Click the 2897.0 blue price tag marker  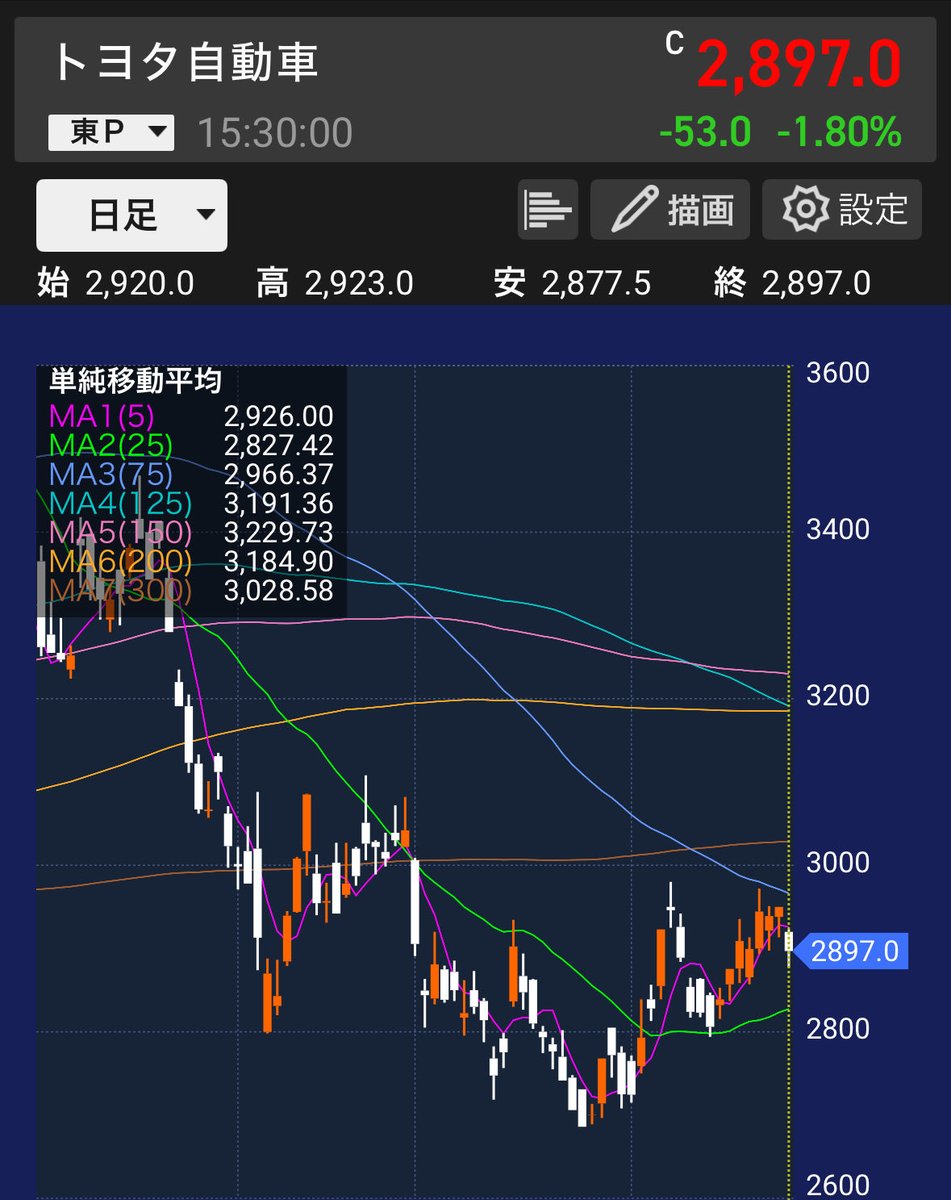tap(852, 951)
